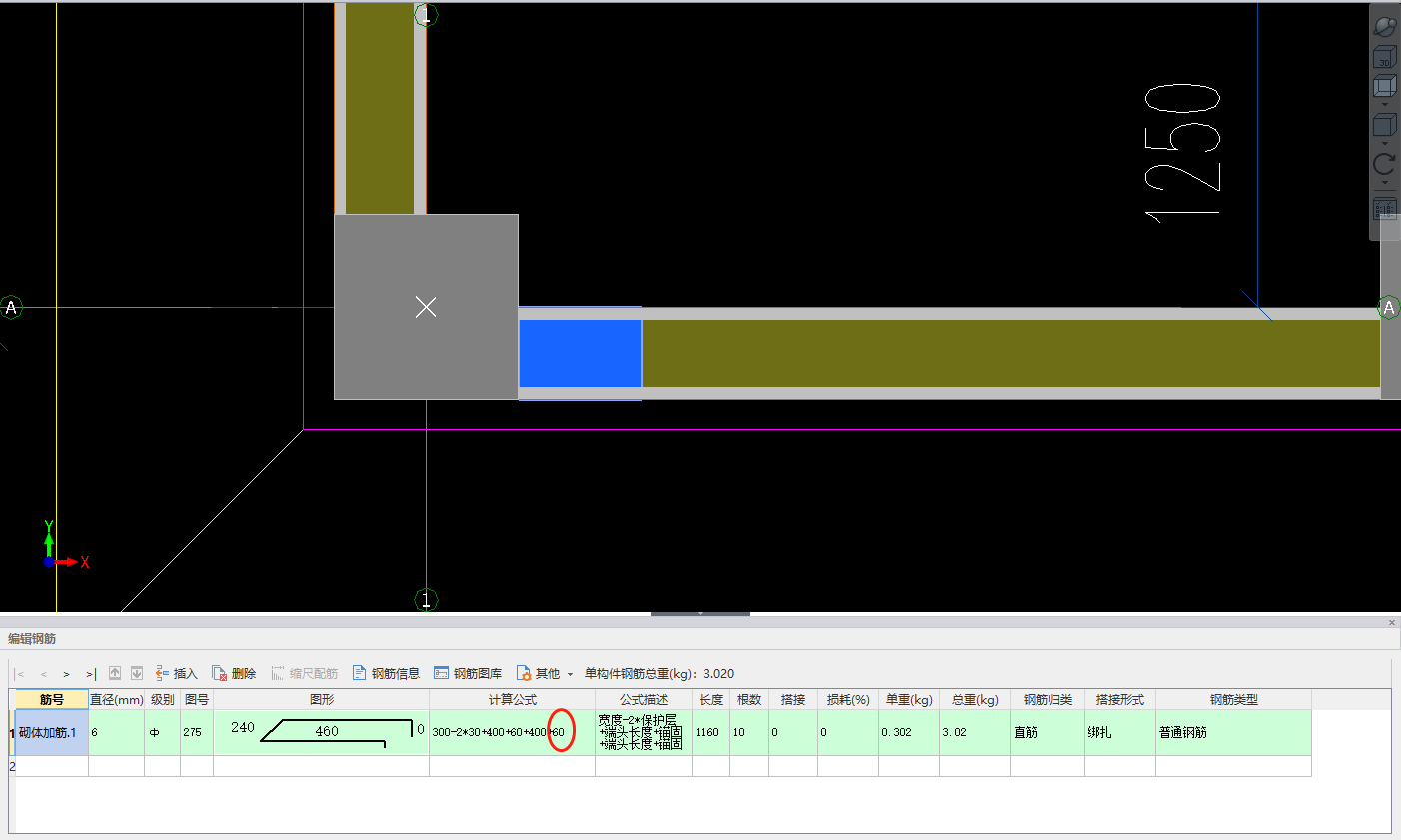
Task: Jump to last rebar record
Action: click(90, 674)
